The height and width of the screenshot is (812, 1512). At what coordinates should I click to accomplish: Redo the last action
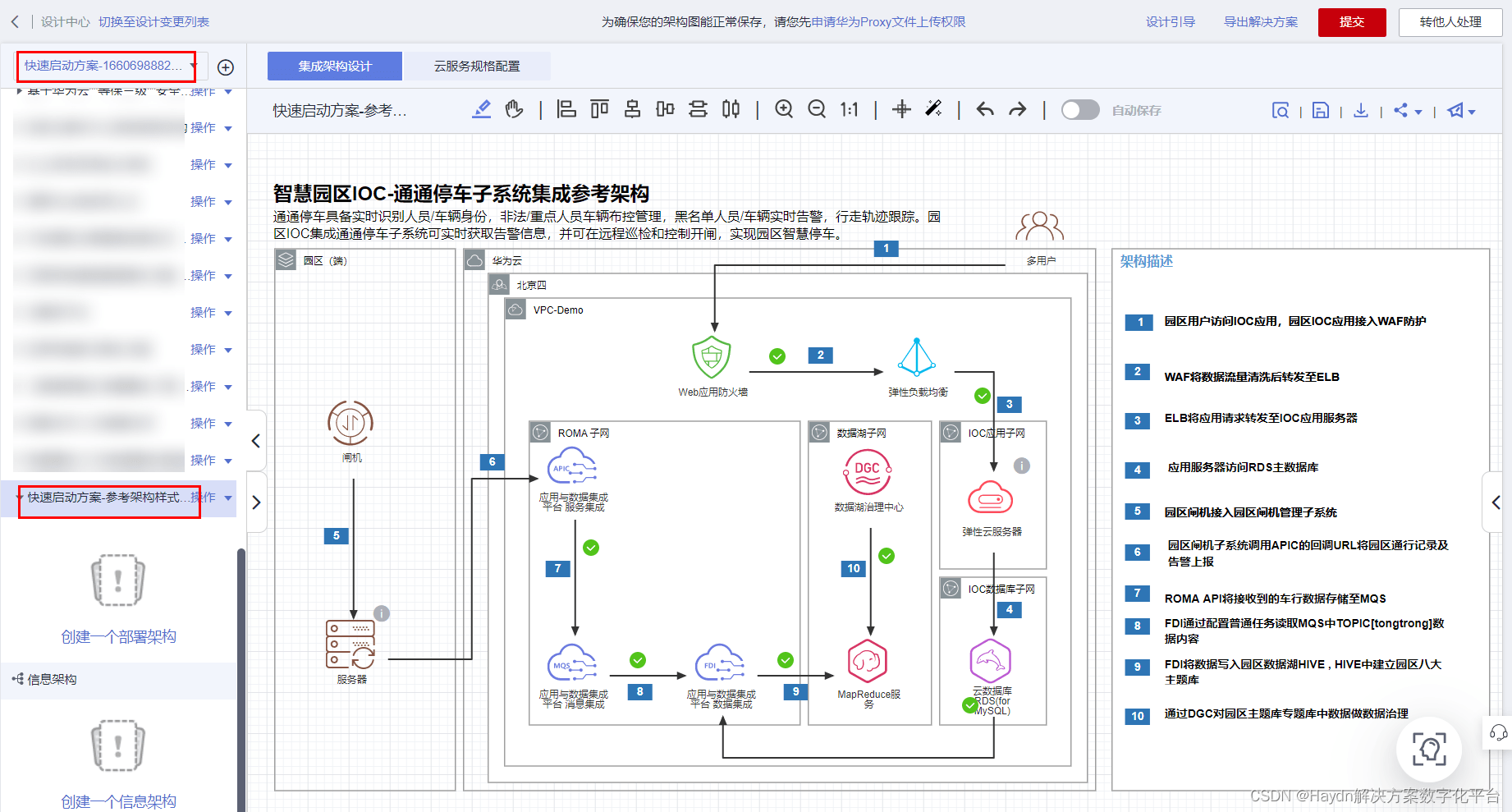click(x=1018, y=109)
